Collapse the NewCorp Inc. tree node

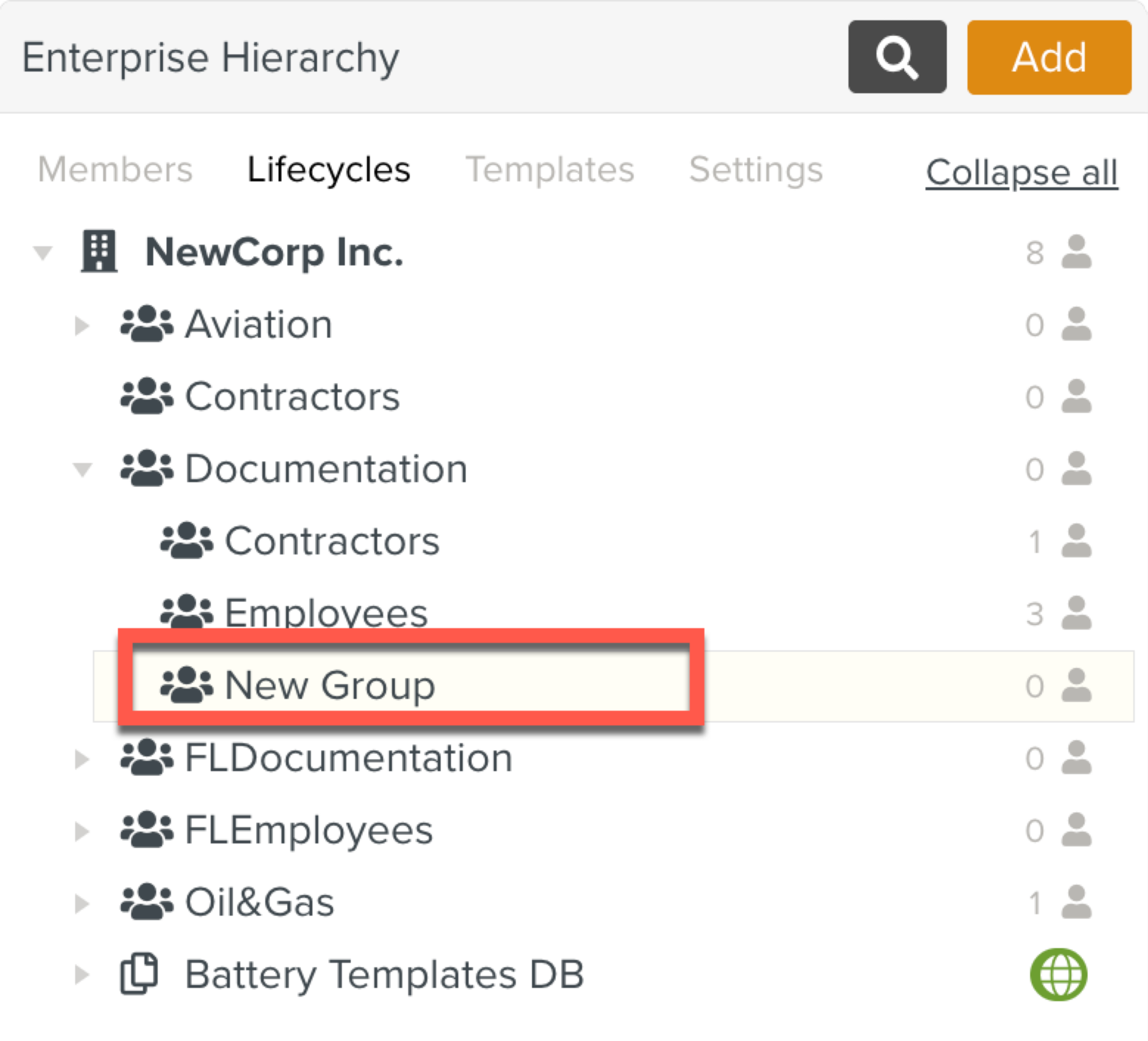pyautogui.click(x=42, y=251)
